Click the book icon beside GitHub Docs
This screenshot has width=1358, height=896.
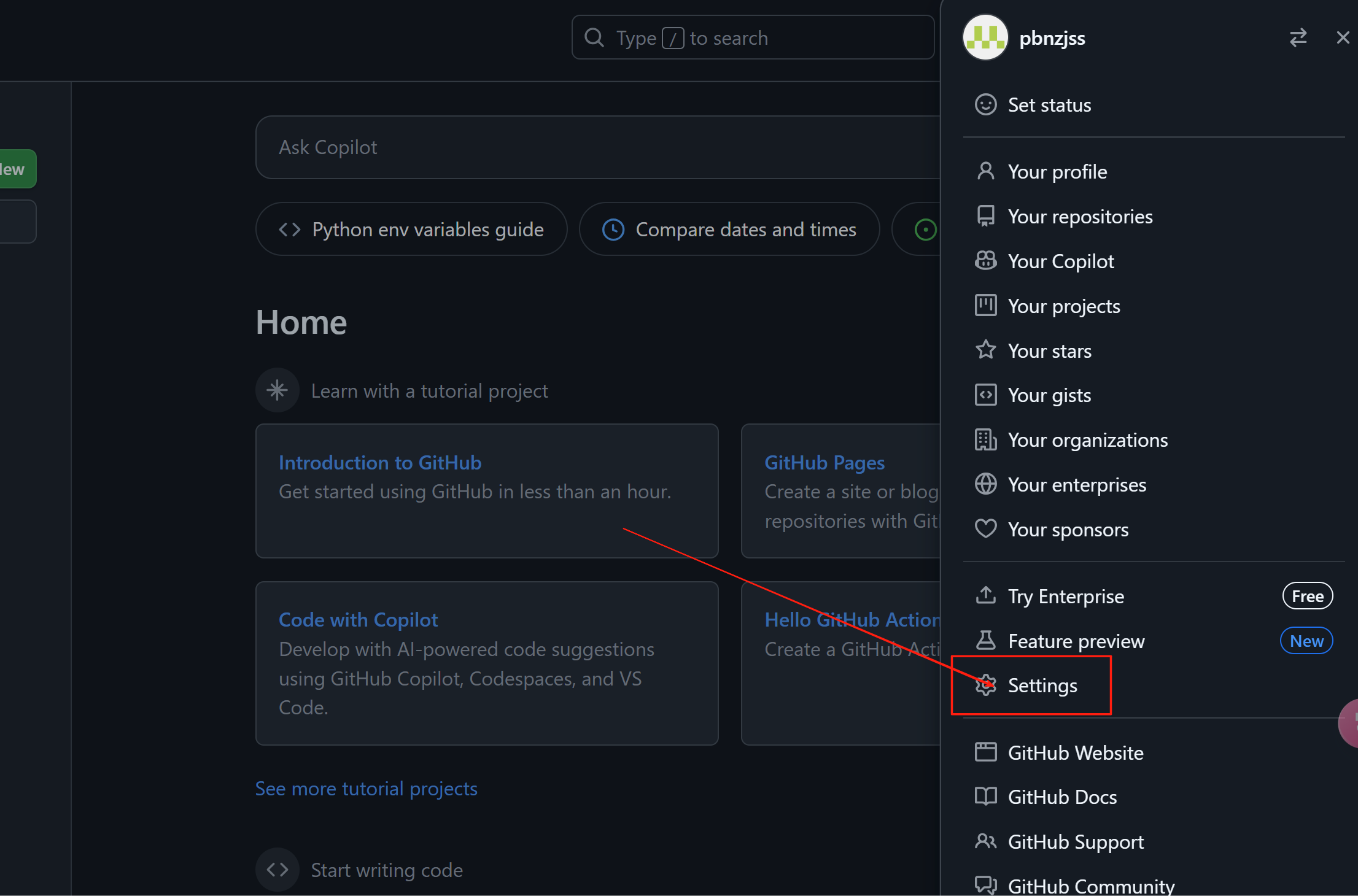[985, 796]
